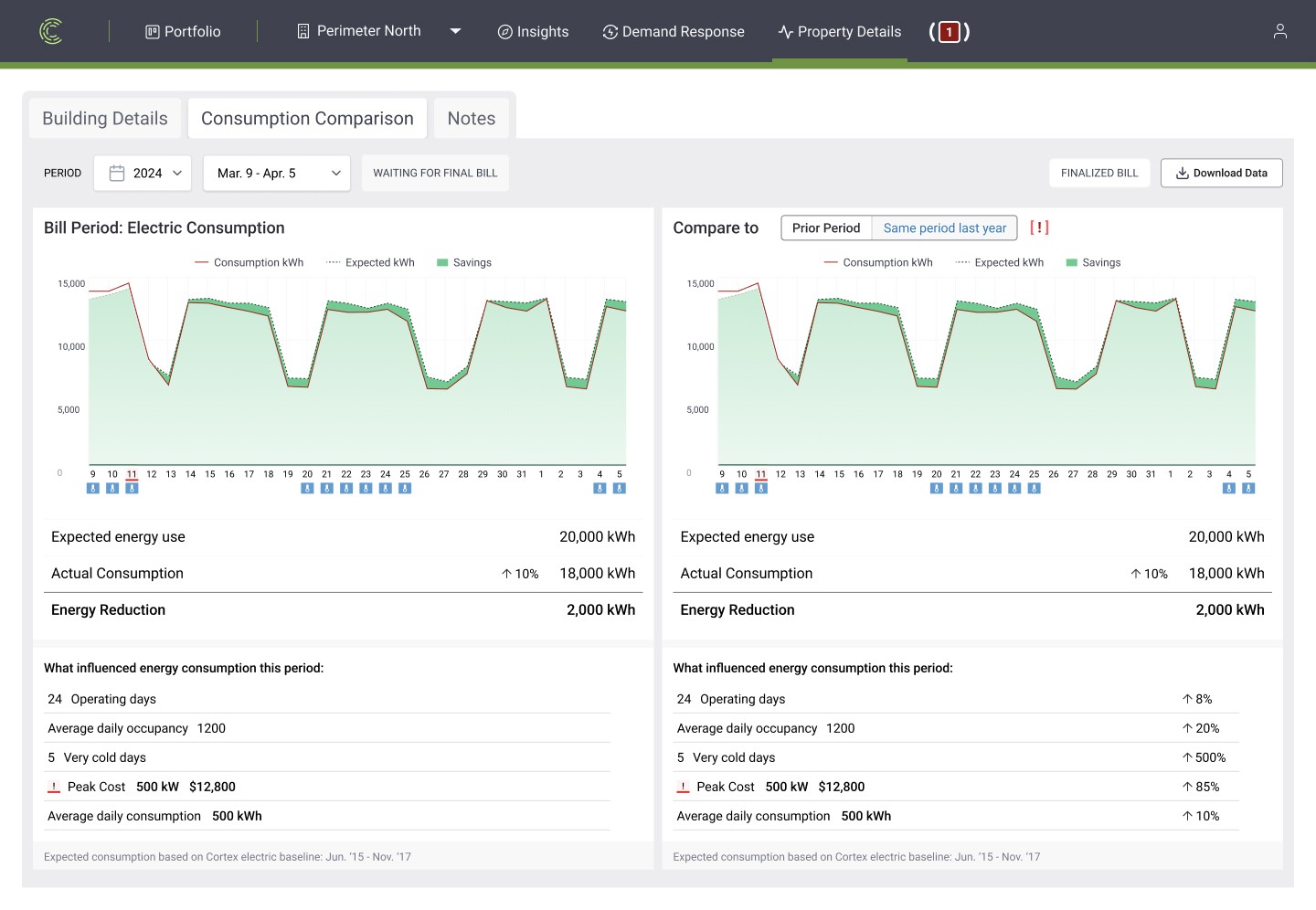1316x910 pixels.
Task: Select the Prior Period toggle option
Action: pos(826,228)
